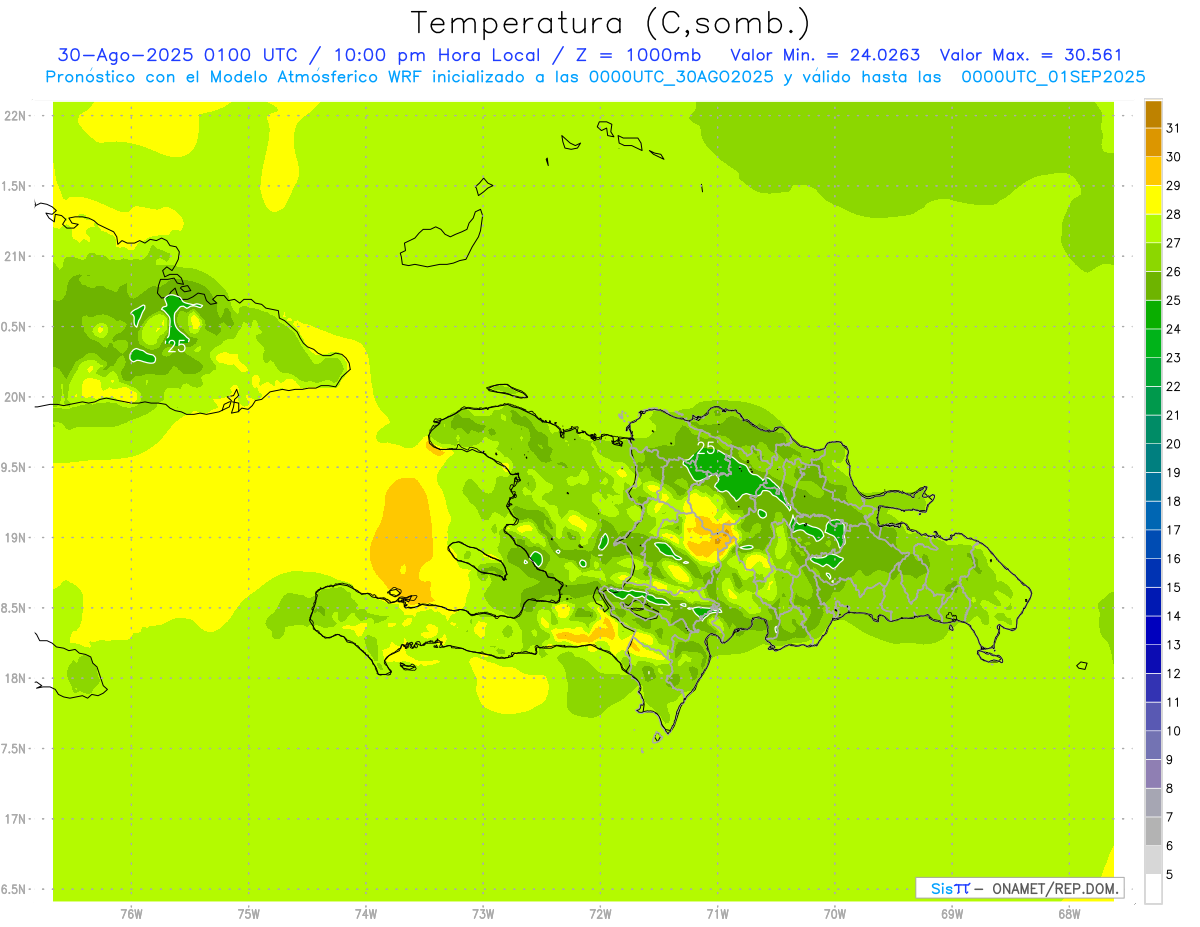Click the colorbar swatch between 20 and 21
The height and width of the screenshot is (927, 1200).
(1153, 430)
